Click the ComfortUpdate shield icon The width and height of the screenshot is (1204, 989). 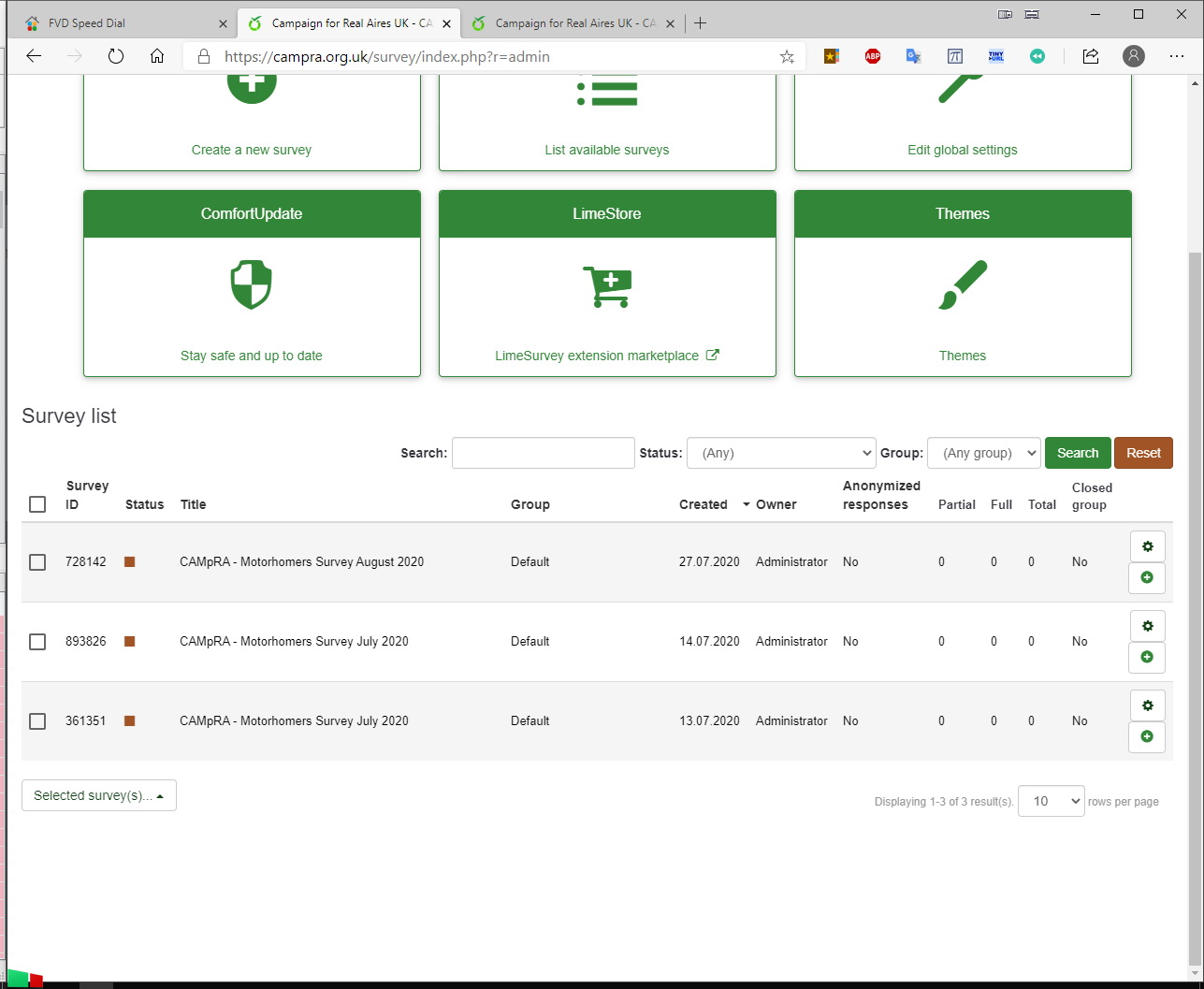point(251,284)
